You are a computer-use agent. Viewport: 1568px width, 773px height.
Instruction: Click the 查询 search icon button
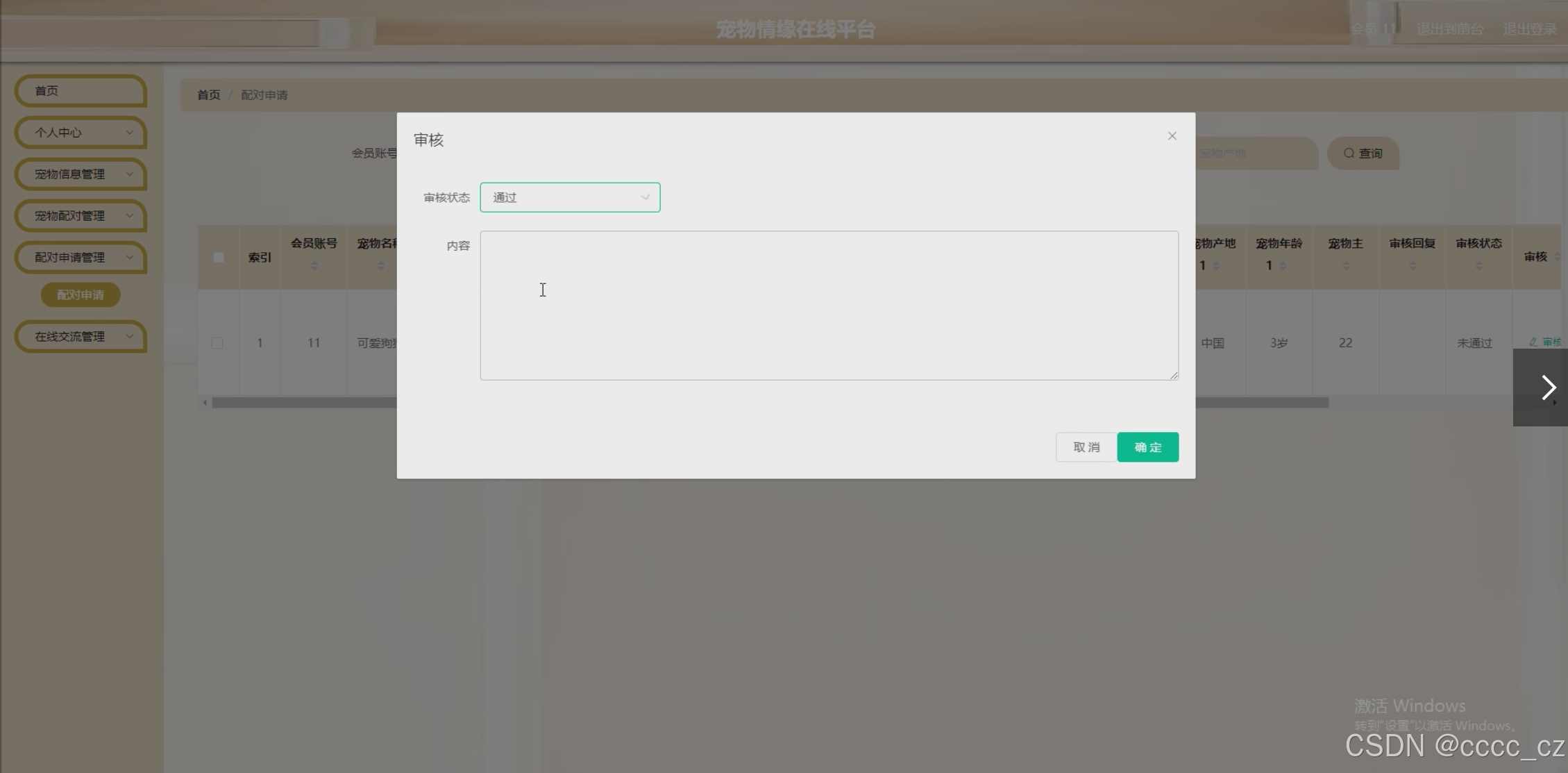(x=1363, y=153)
